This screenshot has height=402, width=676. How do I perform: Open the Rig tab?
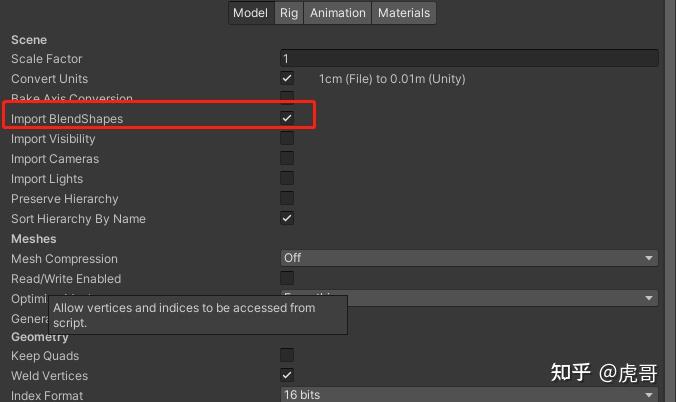pos(289,13)
